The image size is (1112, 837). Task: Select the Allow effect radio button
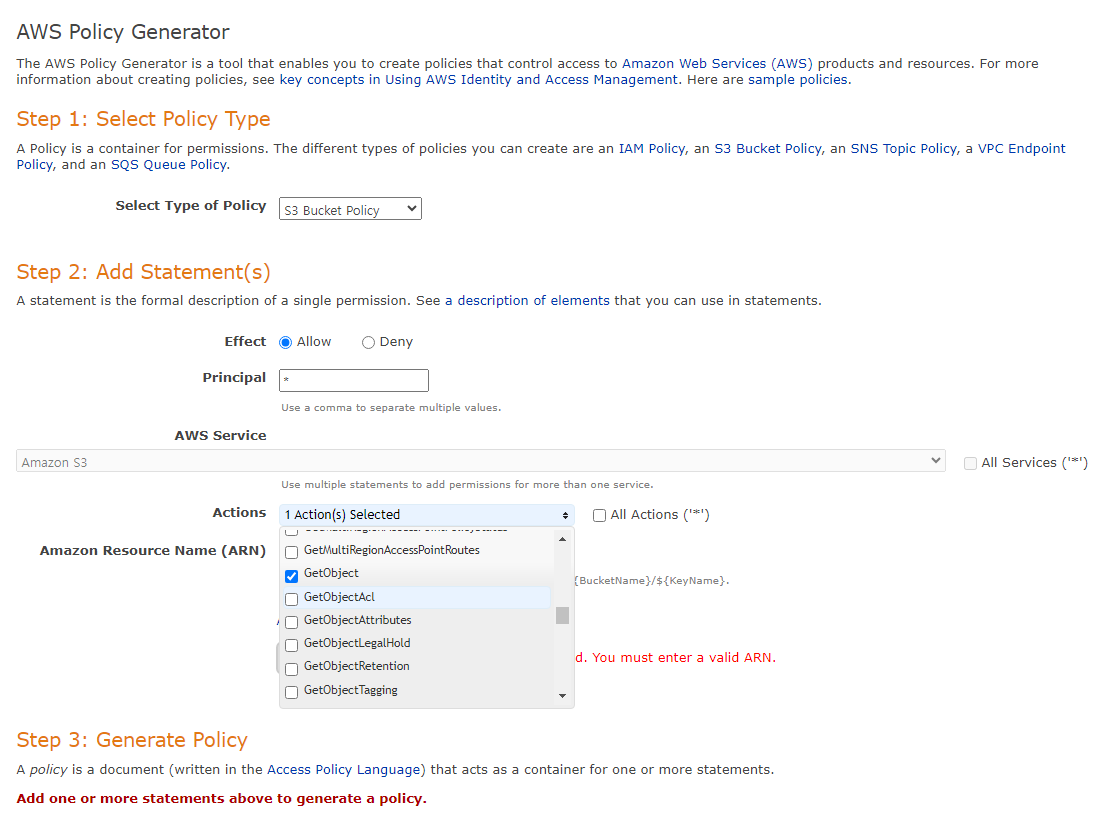pyautogui.click(x=286, y=343)
